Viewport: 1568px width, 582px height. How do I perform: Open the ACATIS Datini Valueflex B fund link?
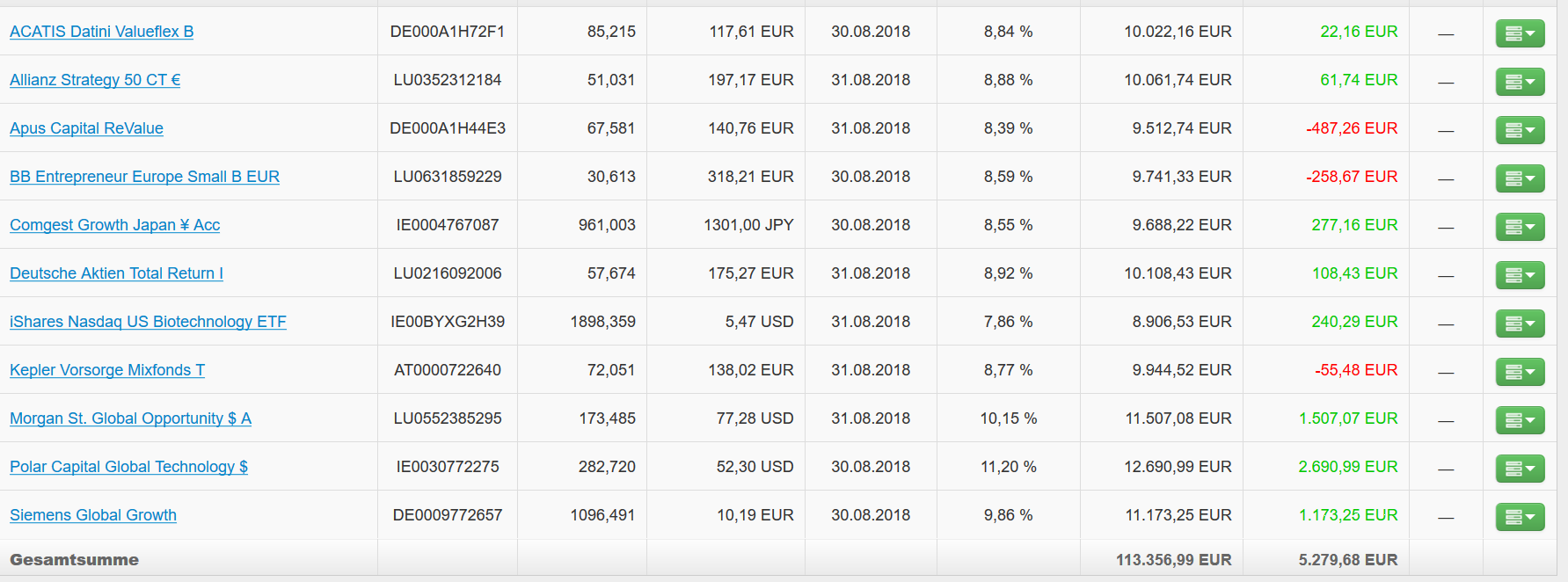coord(101,32)
